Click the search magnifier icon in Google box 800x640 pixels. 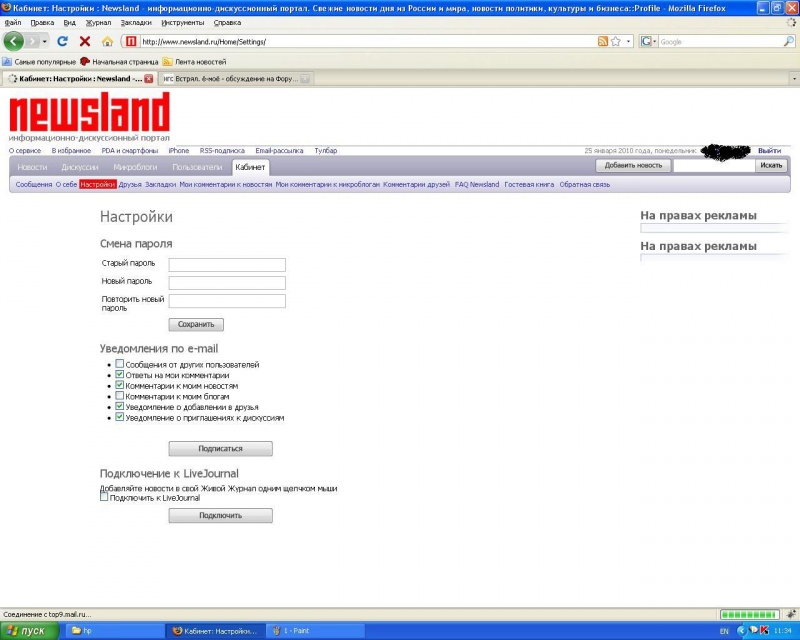pyautogui.click(x=788, y=41)
